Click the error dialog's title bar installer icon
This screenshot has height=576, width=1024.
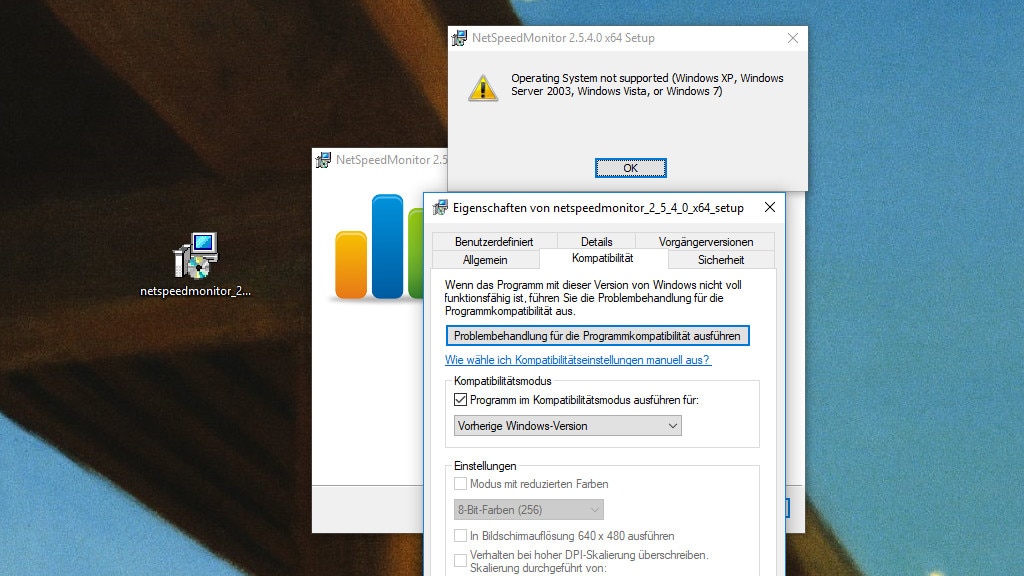[x=460, y=38]
